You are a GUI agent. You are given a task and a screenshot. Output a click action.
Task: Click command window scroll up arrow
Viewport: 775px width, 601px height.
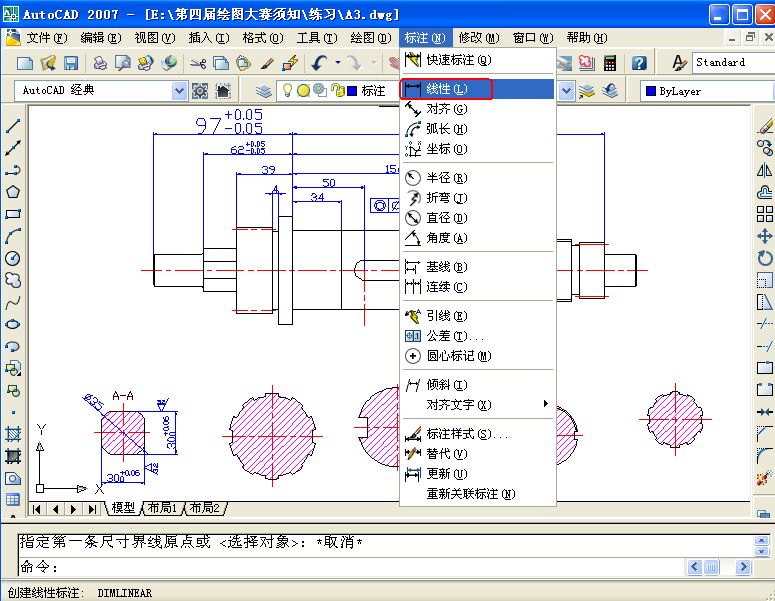[762, 540]
